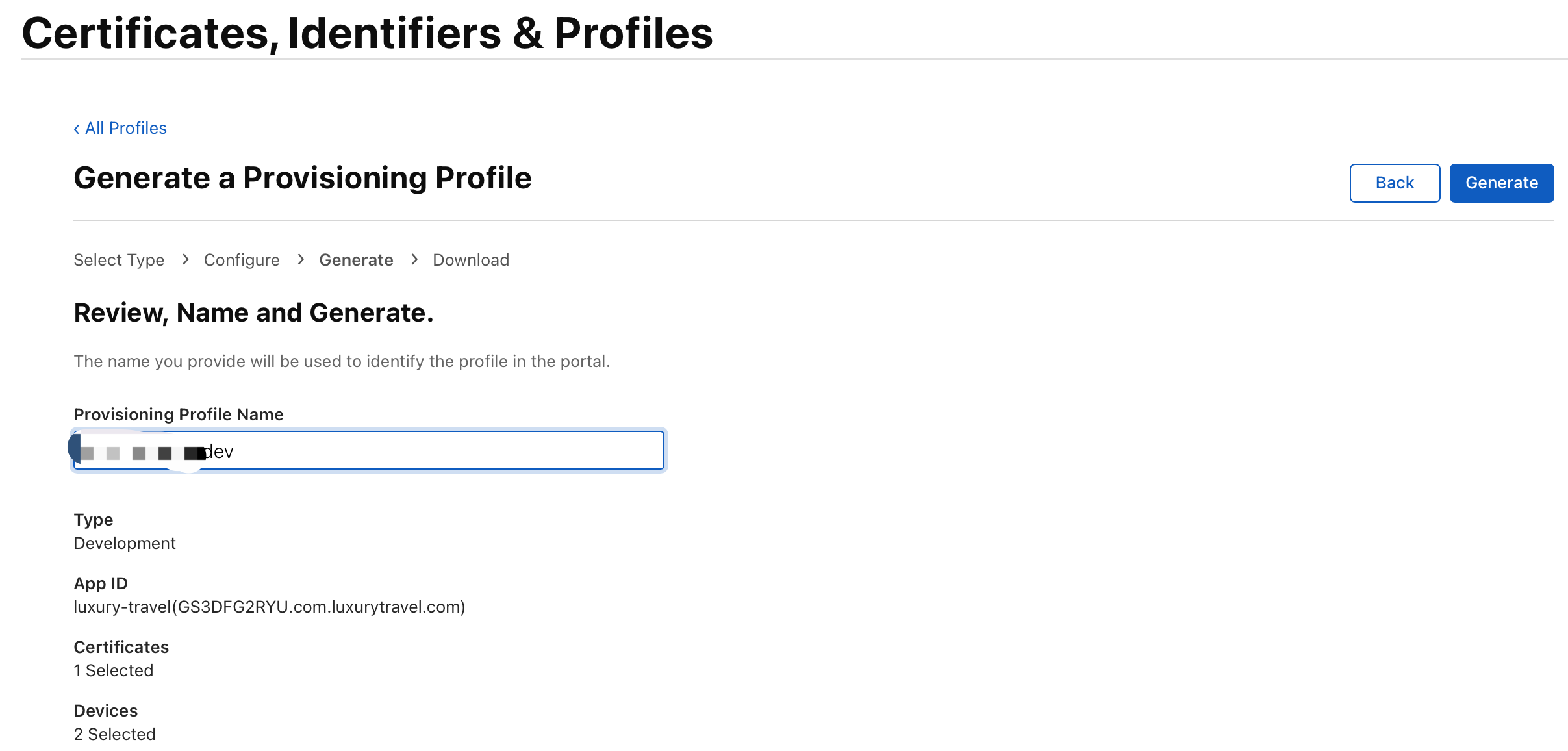Click the Review, Name and Generate heading

(253, 313)
